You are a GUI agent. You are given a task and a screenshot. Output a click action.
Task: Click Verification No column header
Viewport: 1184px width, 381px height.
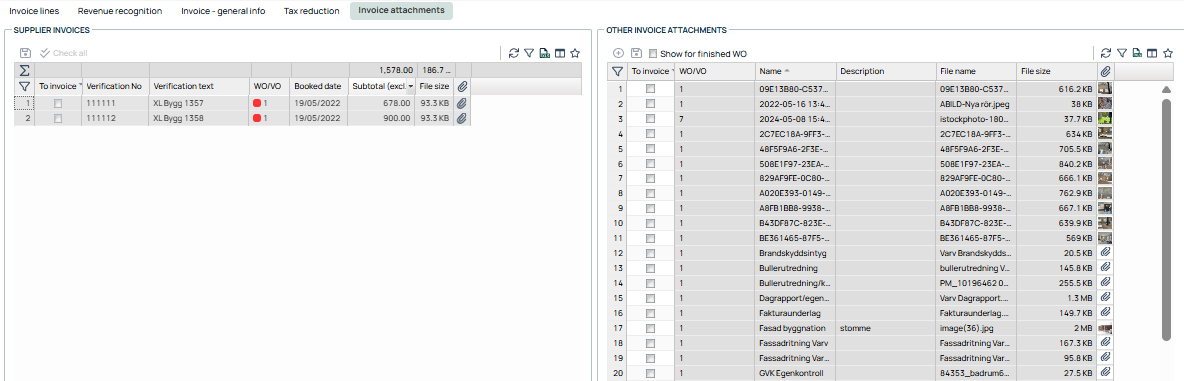pyautogui.click(x=116, y=87)
